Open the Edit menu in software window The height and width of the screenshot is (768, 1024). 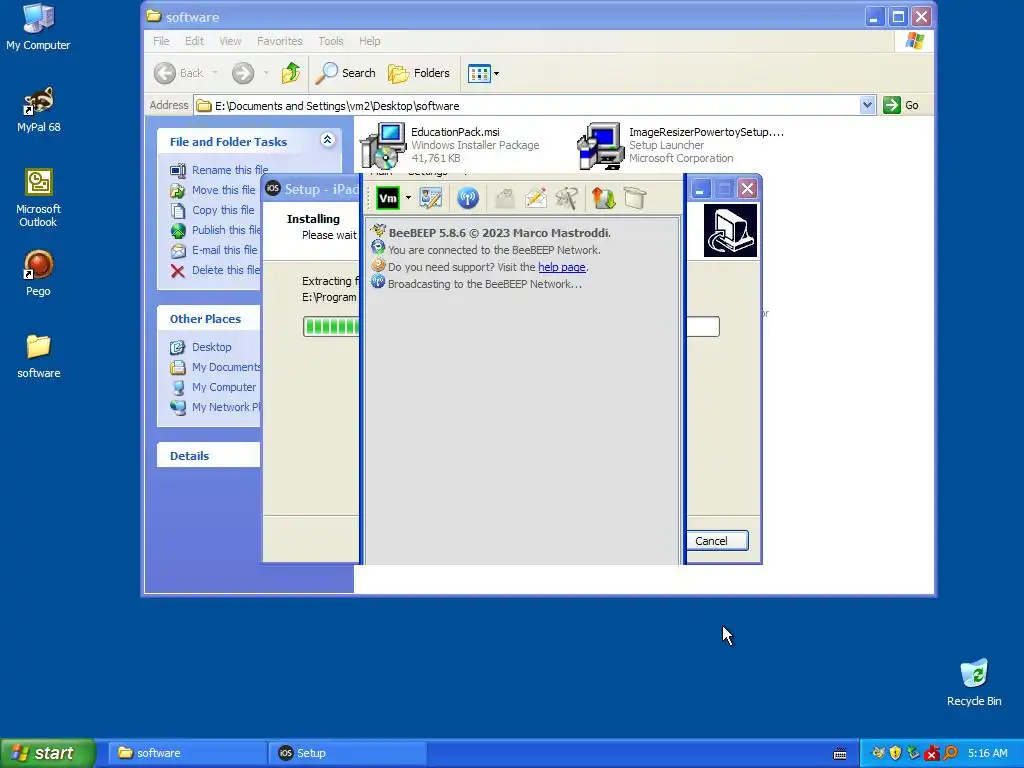pos(194,41)
